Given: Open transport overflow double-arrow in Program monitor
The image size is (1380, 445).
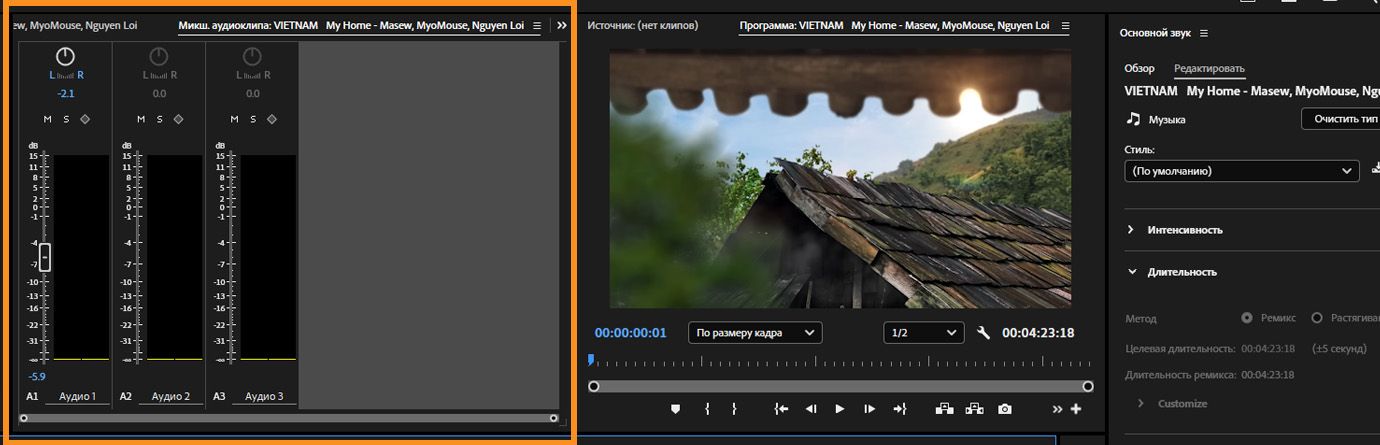Looking at the screenshot, I should [1058, 409].
